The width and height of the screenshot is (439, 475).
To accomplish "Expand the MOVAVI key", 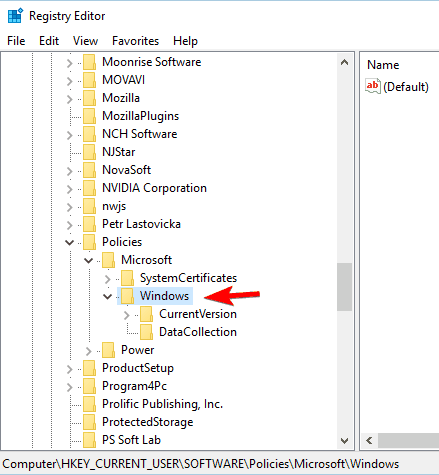I will (69, 81).
